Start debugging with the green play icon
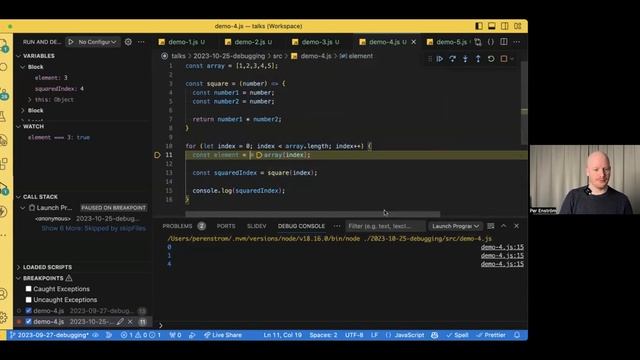 (x=71, y=42)
